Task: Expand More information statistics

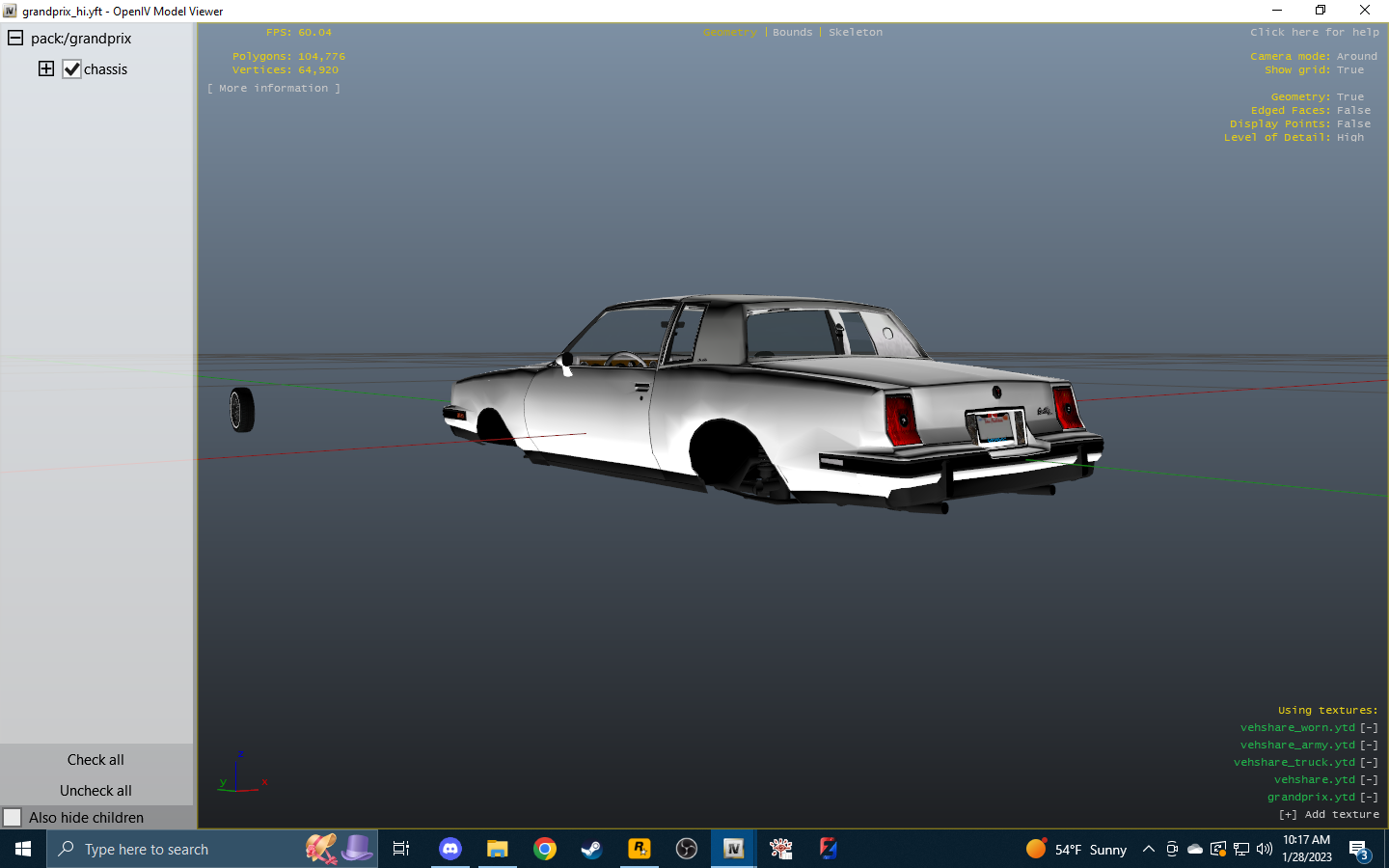Action: coord(274,89)
